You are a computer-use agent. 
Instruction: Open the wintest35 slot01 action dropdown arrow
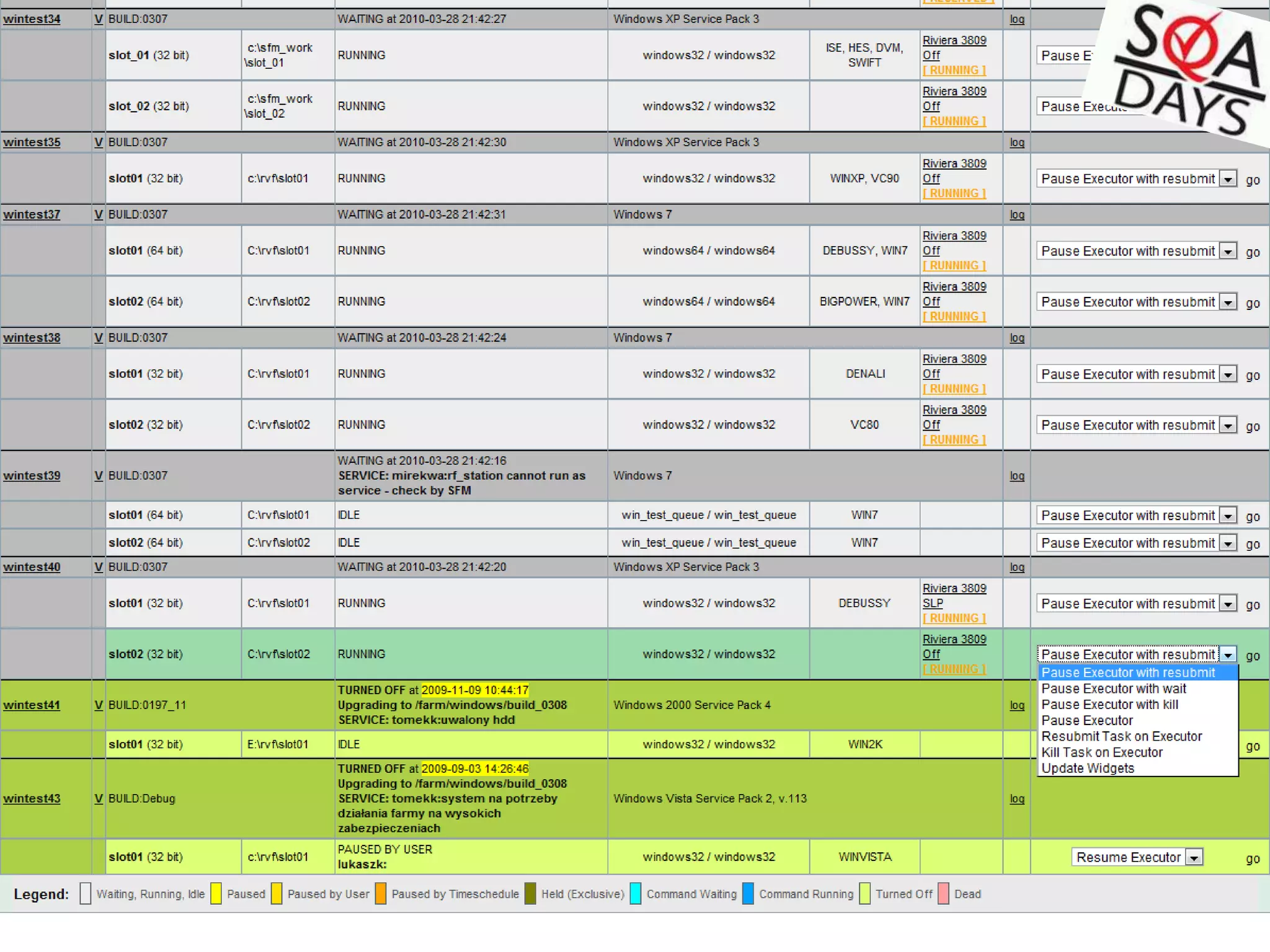click(x=1228, y=179)
